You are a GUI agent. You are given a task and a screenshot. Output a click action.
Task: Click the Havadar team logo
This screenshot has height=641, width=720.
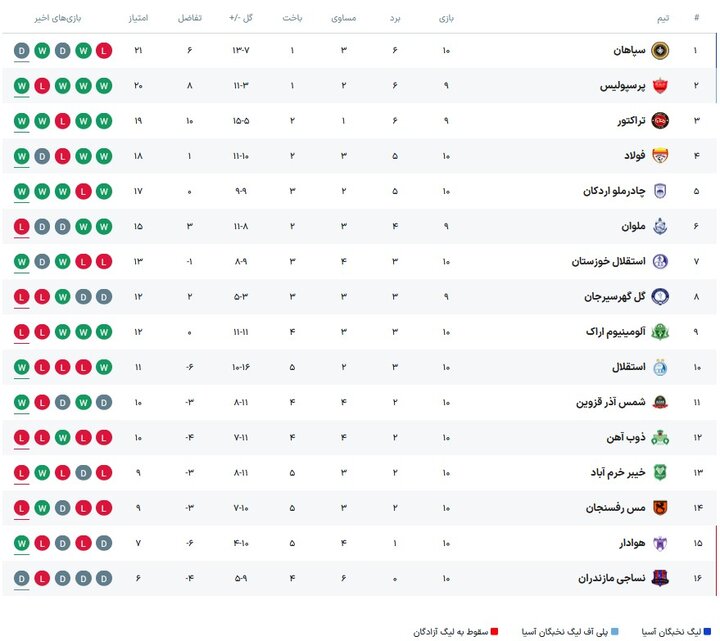660,543
